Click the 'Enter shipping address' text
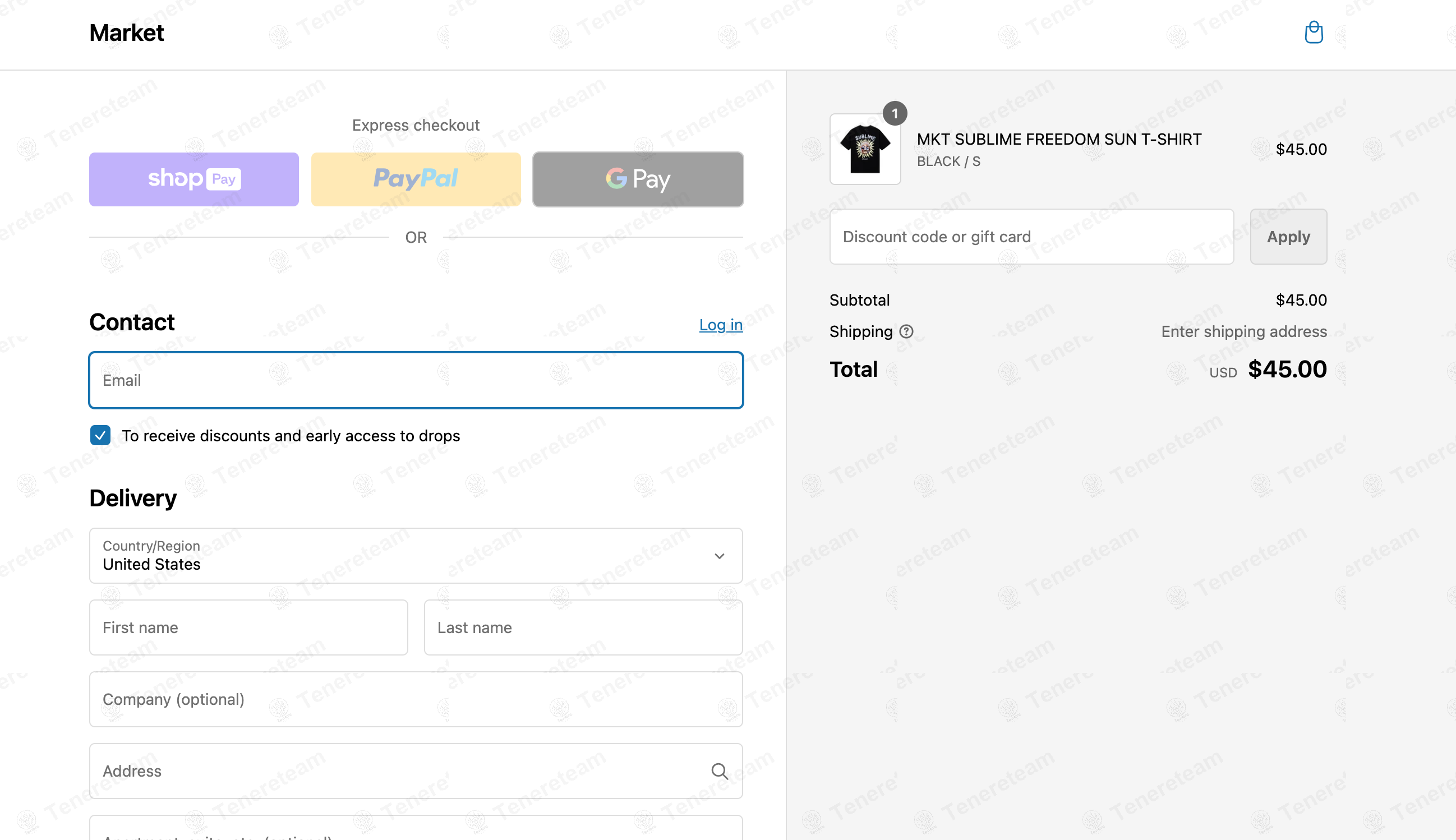 pyautogui.click(x=1244, y=332)
